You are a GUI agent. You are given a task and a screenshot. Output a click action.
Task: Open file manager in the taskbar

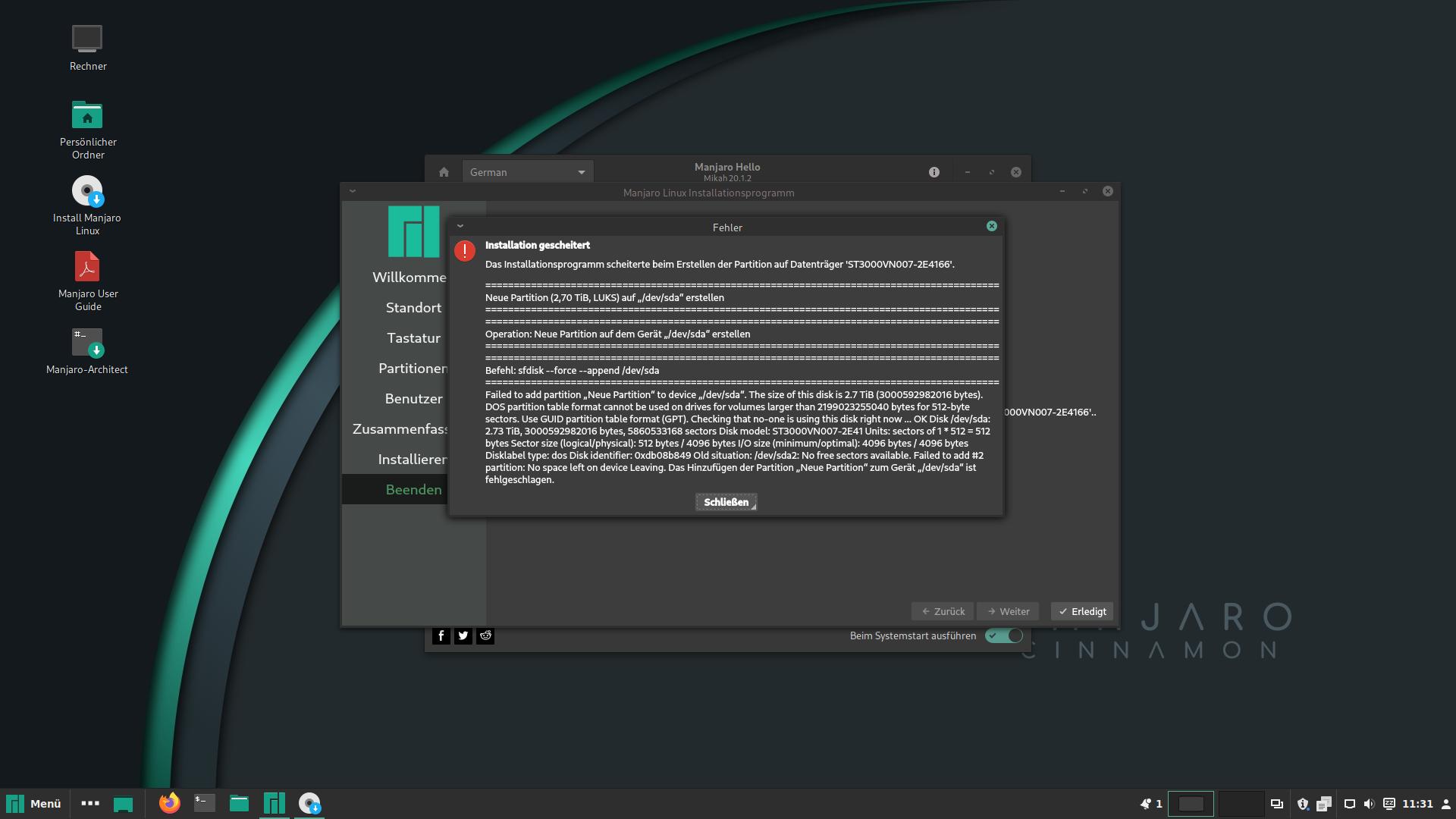[239, 803]
